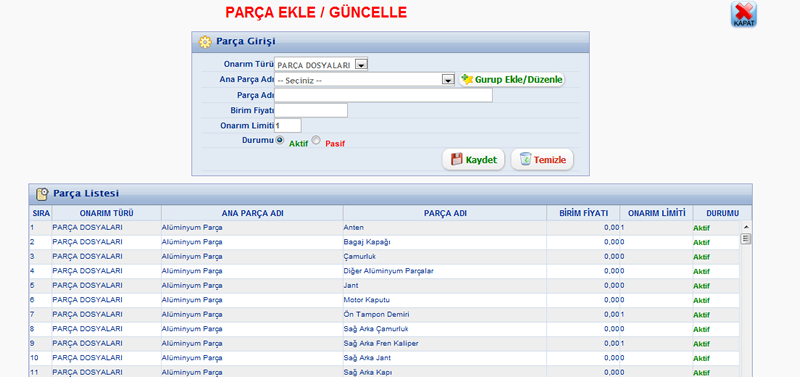Select the Motor Kaputu row
The height and width of the screenshot is (377, 800).
tap(384, 300)
